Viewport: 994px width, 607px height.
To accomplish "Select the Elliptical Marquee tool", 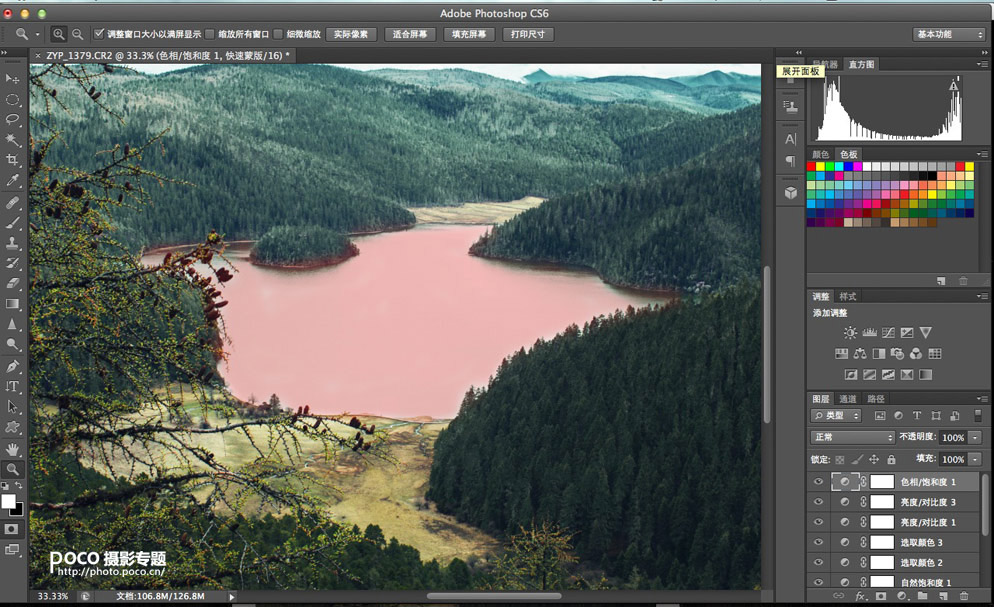I will pyautogui.click(x=12, y=99).
